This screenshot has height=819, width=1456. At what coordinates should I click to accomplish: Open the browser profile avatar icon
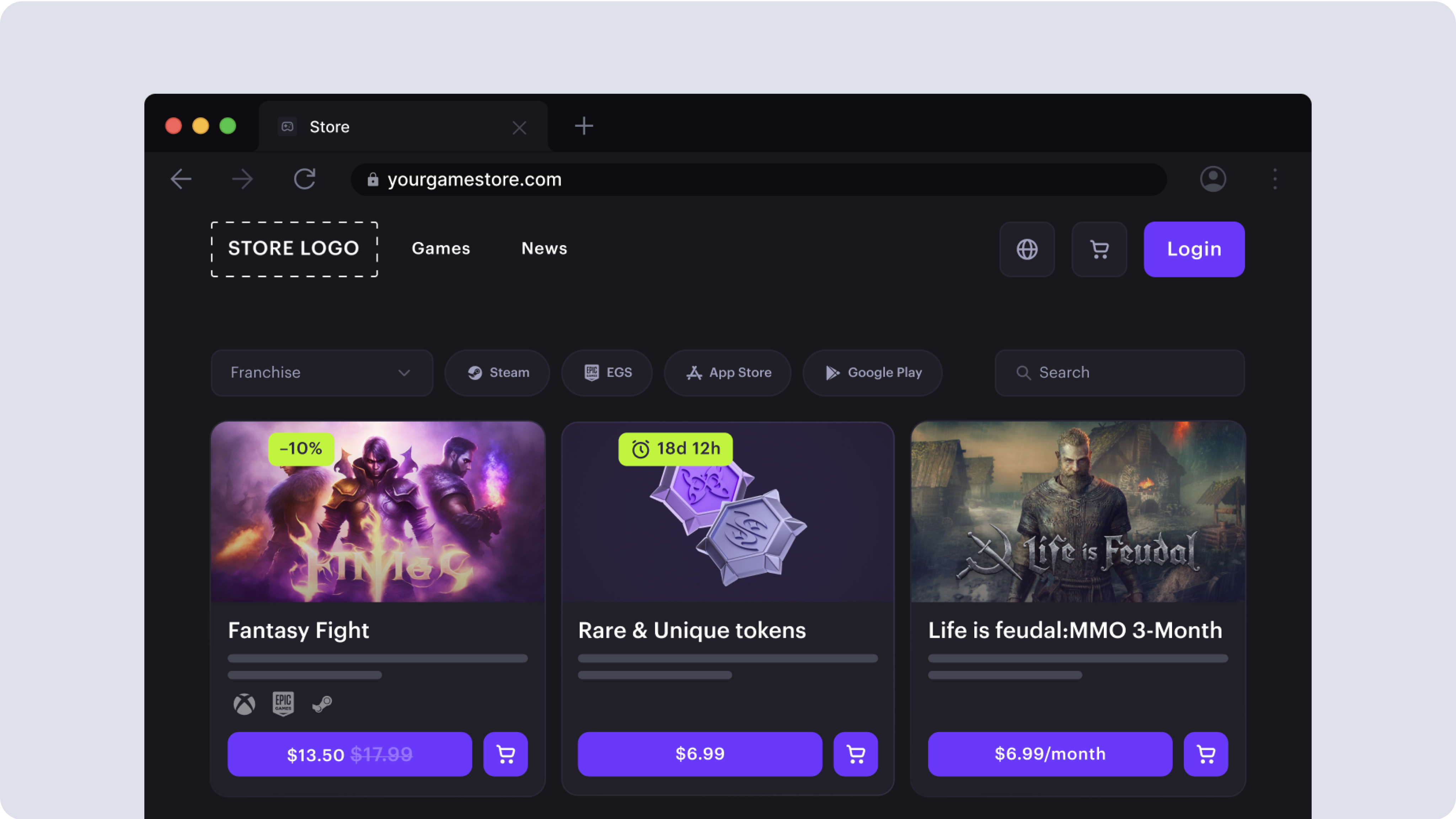pyautogui.click(x=1213, y=179)
